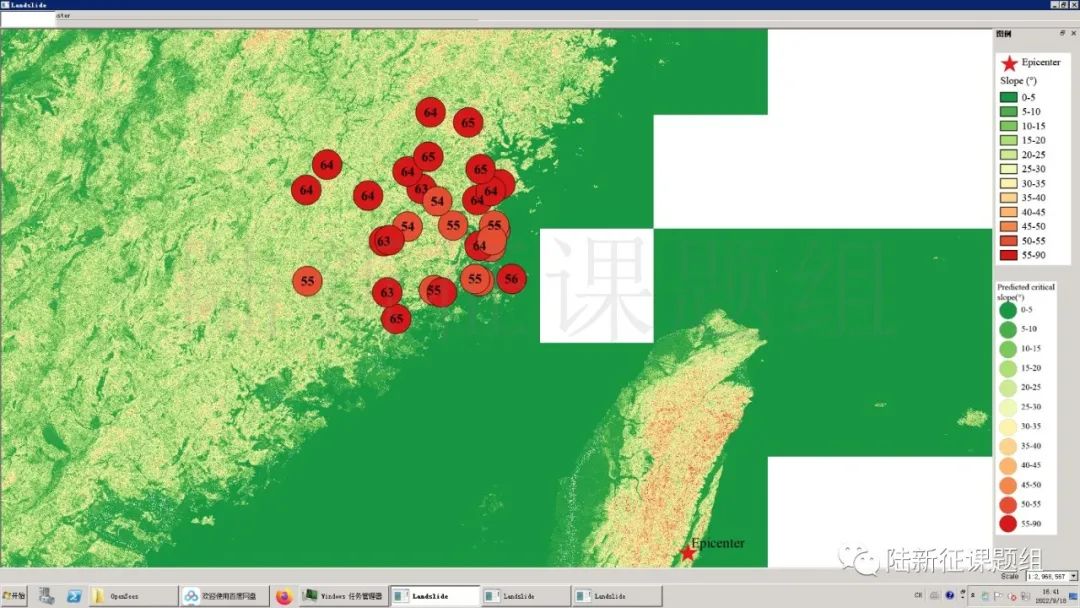Open Windows Task Manager taskbar button
Image resolution: width=1080 pixels, height=608 pixels.
(x=344, y=596)
